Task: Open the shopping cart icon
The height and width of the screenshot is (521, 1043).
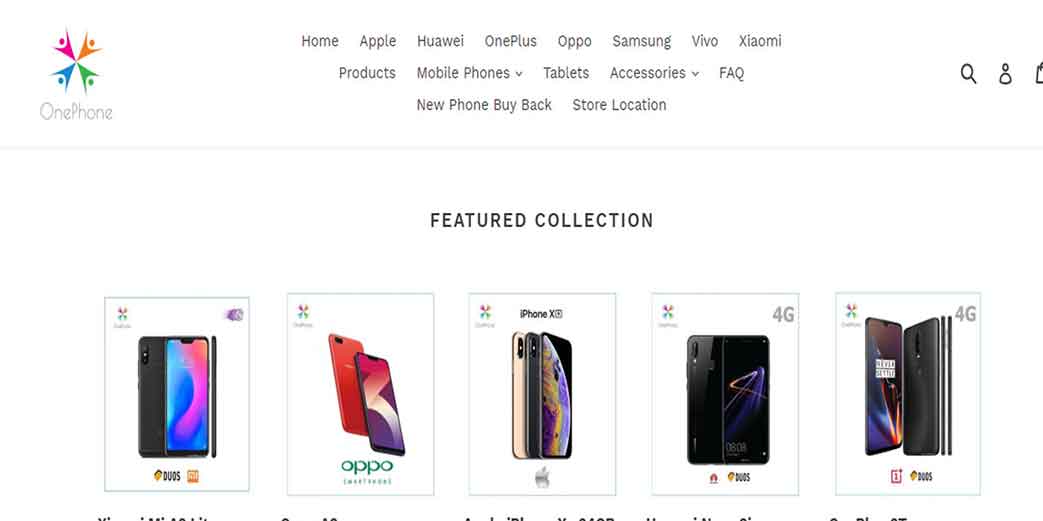Action: (x=1037, y=73)
